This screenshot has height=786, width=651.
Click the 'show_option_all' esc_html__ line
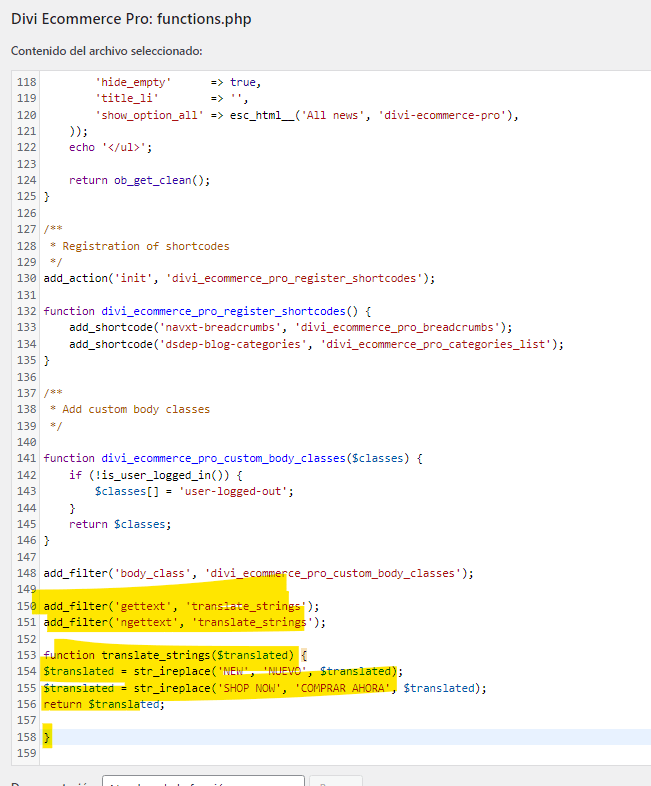coord(307,115)
